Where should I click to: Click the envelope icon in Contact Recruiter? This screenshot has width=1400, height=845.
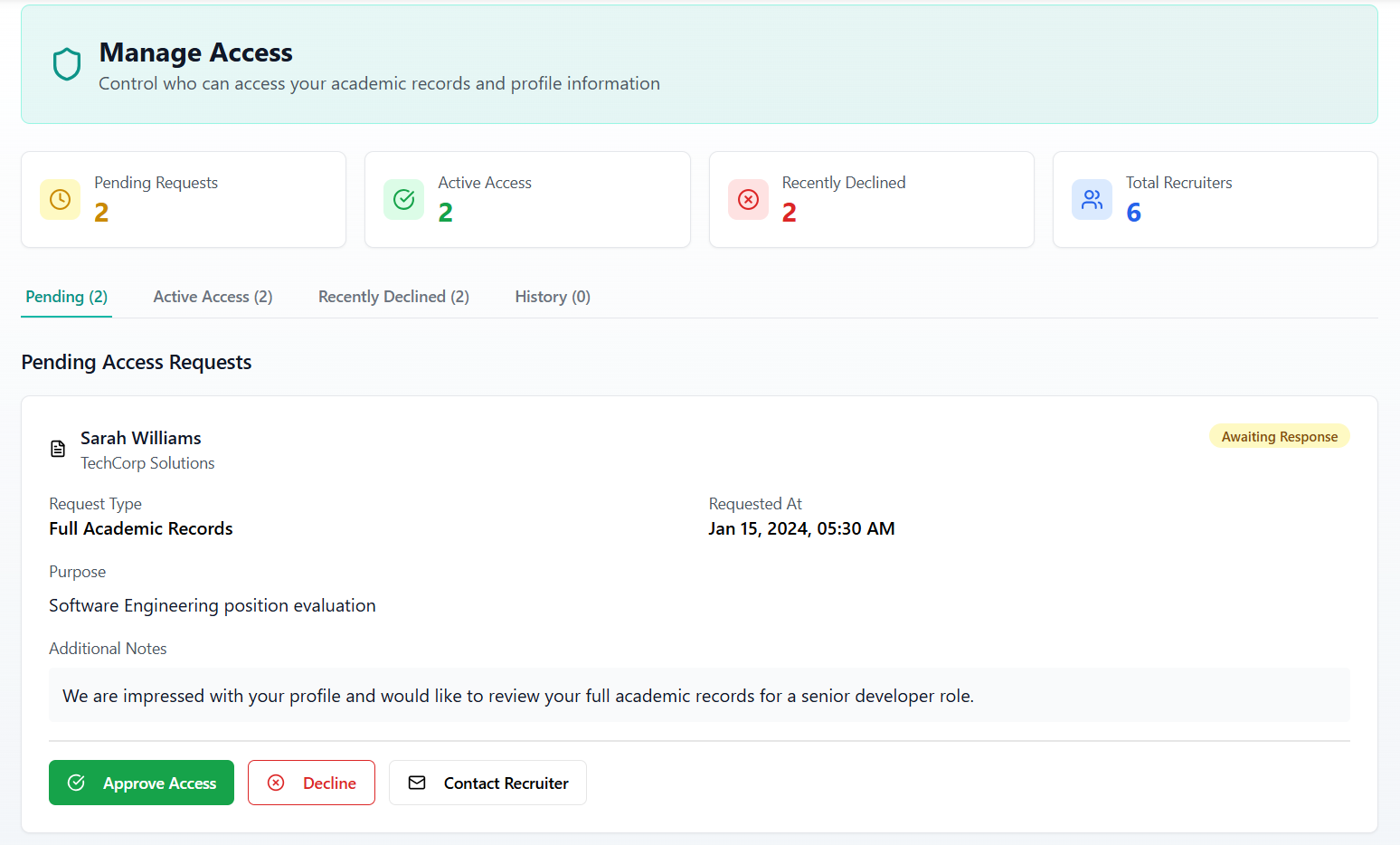tap(417, 783)
